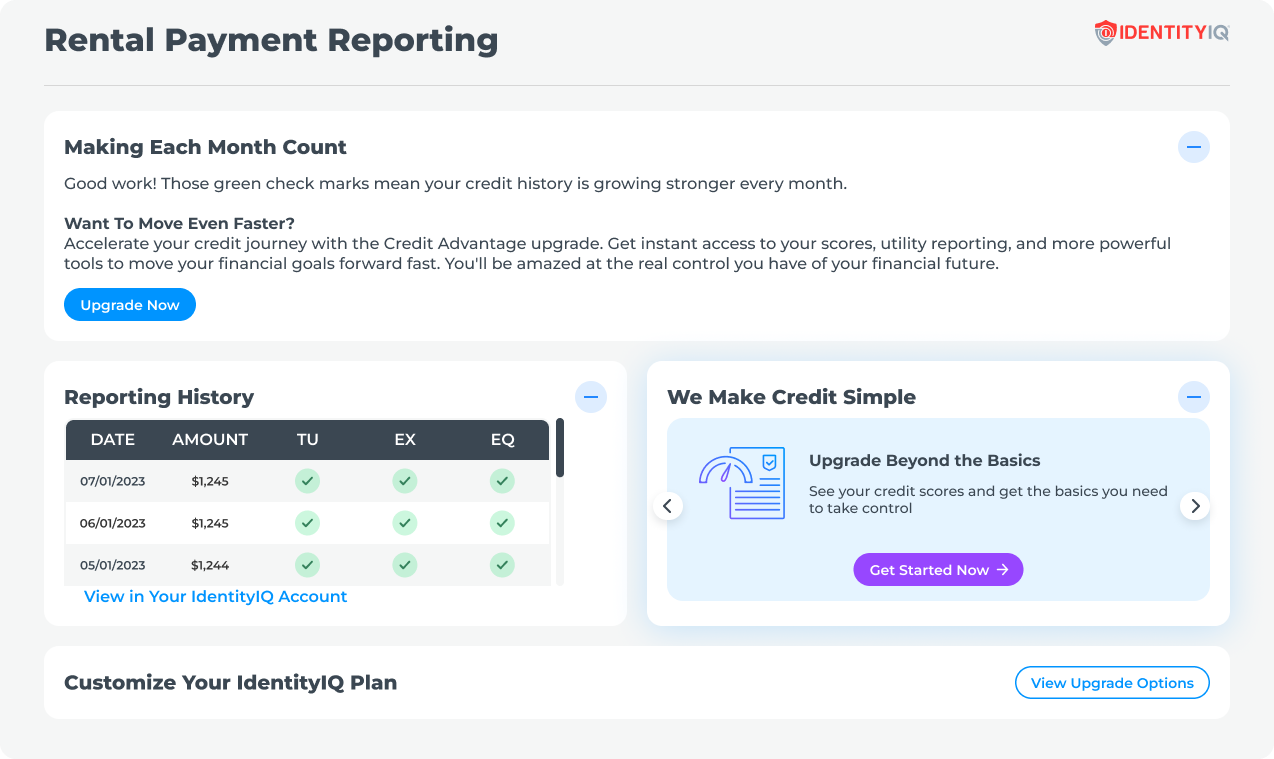This screenshot has height=759, width=1274.
Task: Click the EQ column header
Action: tap(502, 439)
